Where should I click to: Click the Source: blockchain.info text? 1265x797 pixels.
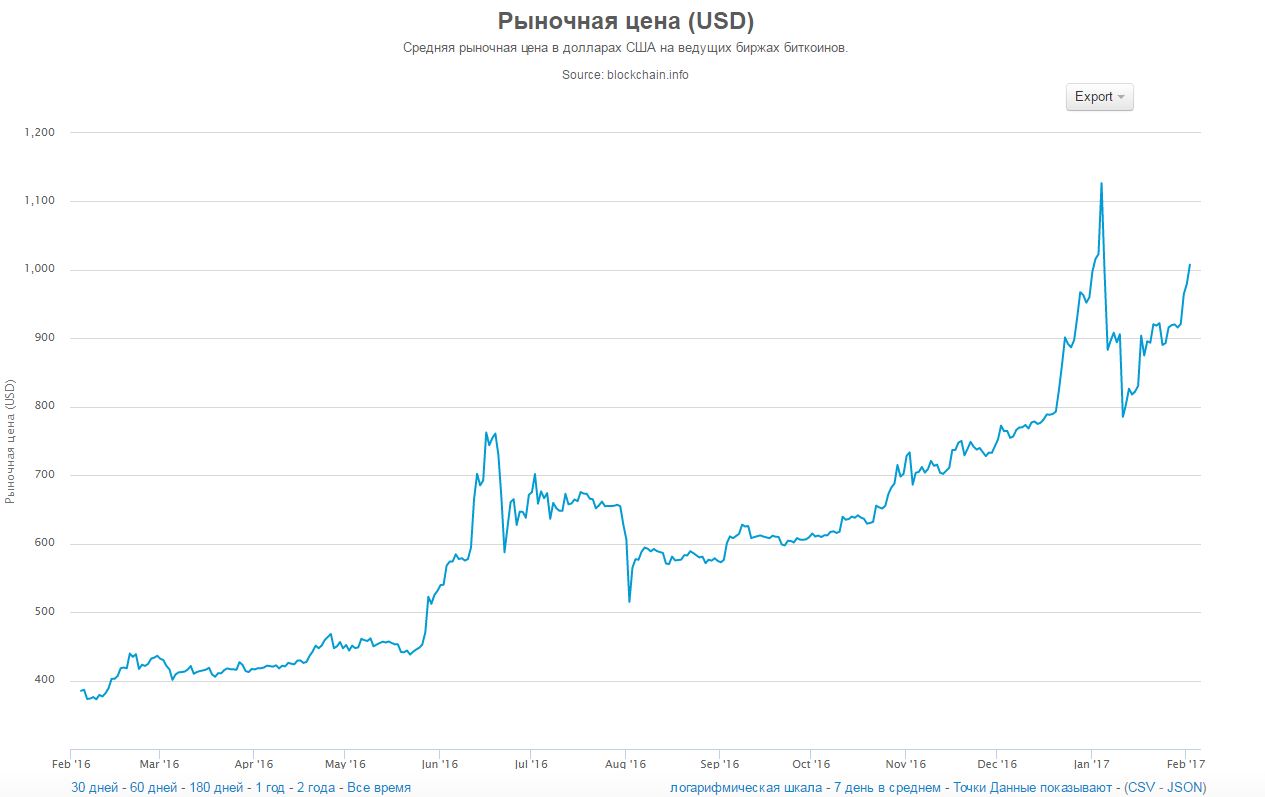625,74
